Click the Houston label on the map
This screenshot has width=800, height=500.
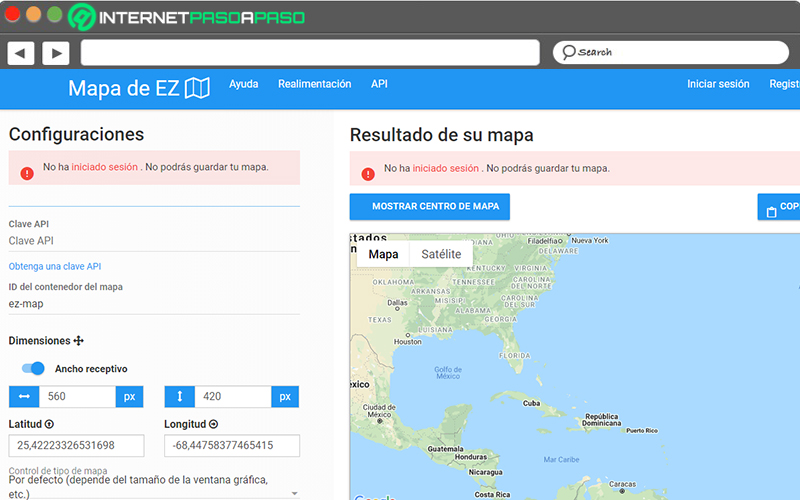pyautogui.click(x=408, y=342)
